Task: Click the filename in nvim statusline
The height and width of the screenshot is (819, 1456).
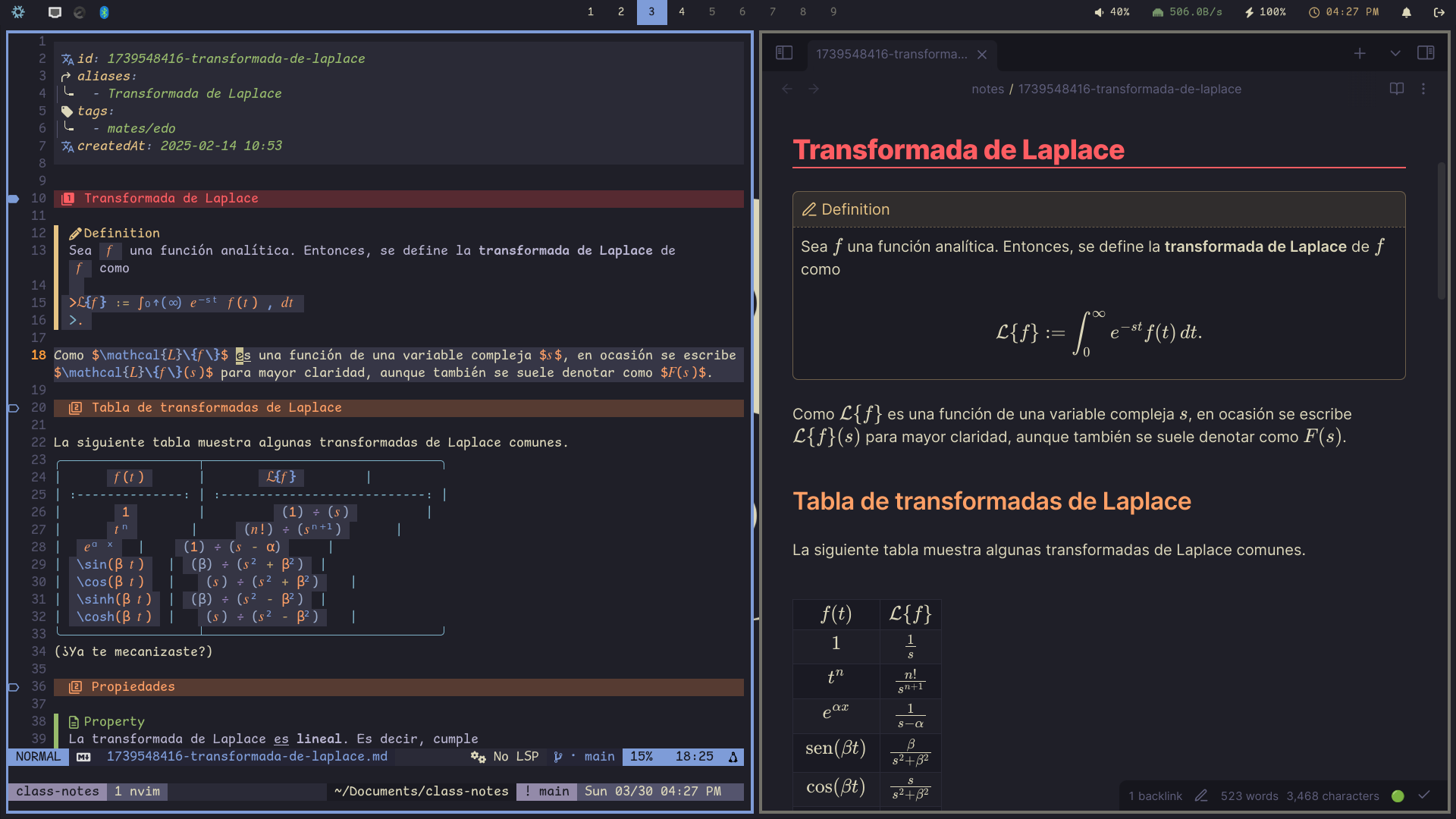Action: tap(247, 757)
